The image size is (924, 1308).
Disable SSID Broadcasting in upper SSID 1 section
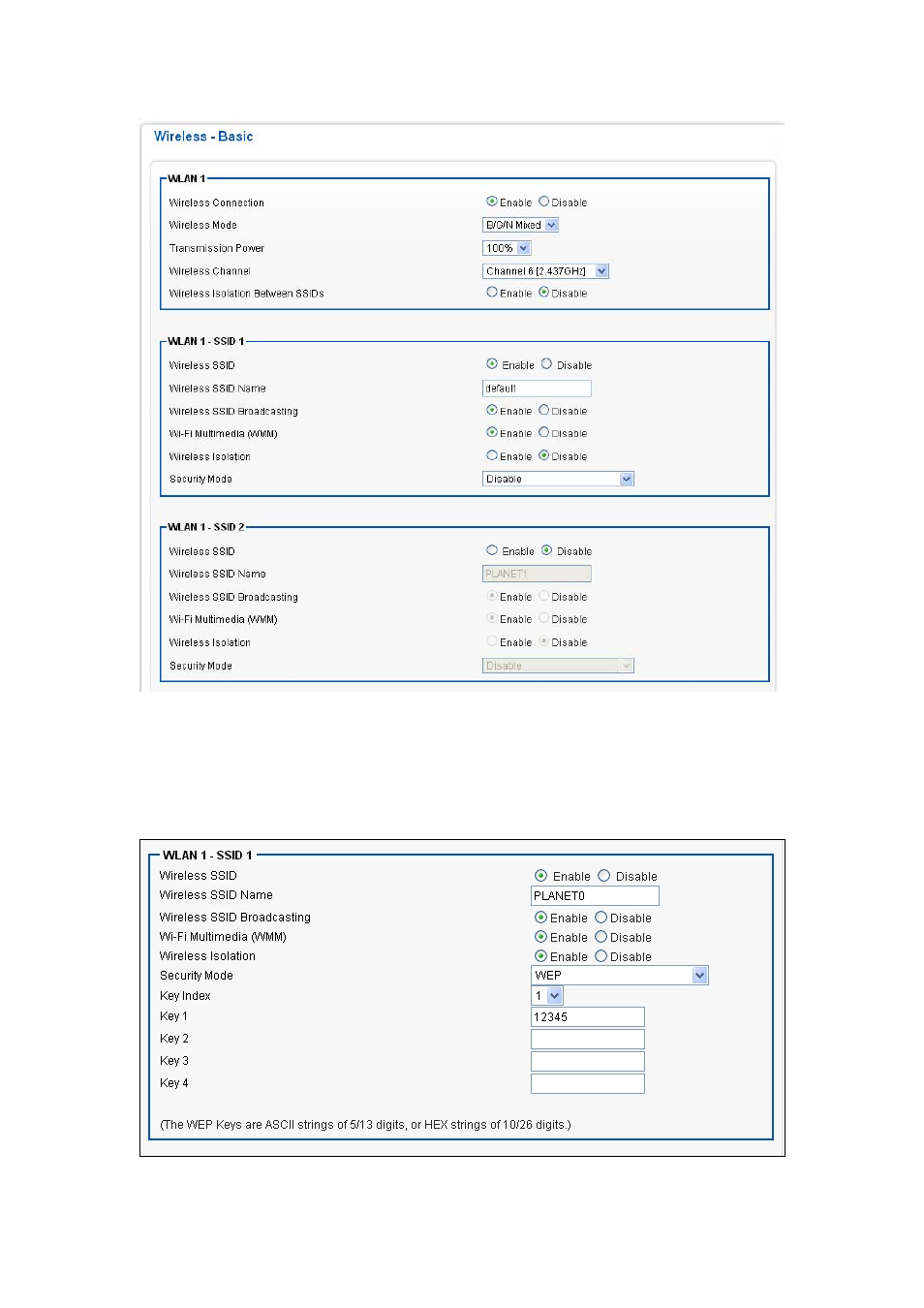click(x=544, y=410)
